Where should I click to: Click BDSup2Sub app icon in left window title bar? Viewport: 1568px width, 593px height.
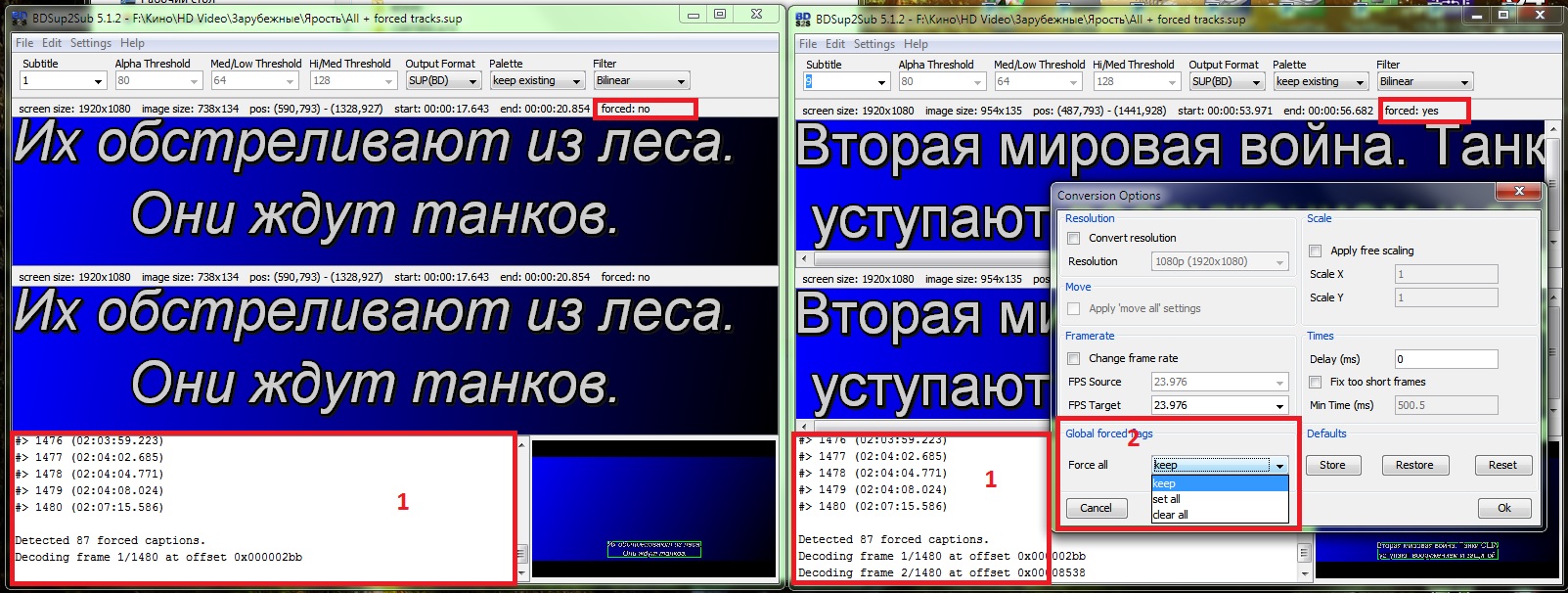coord(20,18)
